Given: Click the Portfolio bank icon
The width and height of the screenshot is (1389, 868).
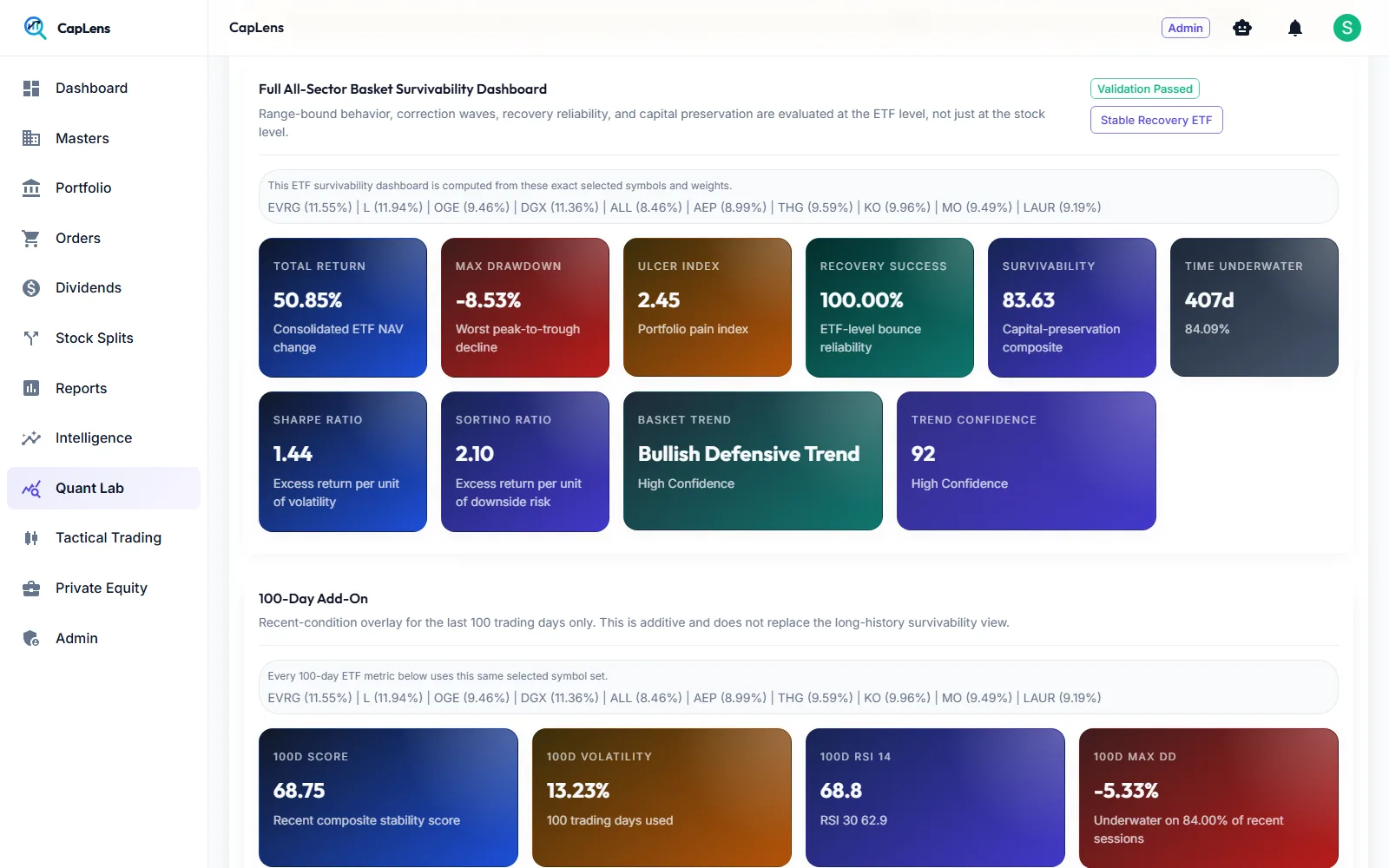Looking at the screenshot, I should 31,188.
